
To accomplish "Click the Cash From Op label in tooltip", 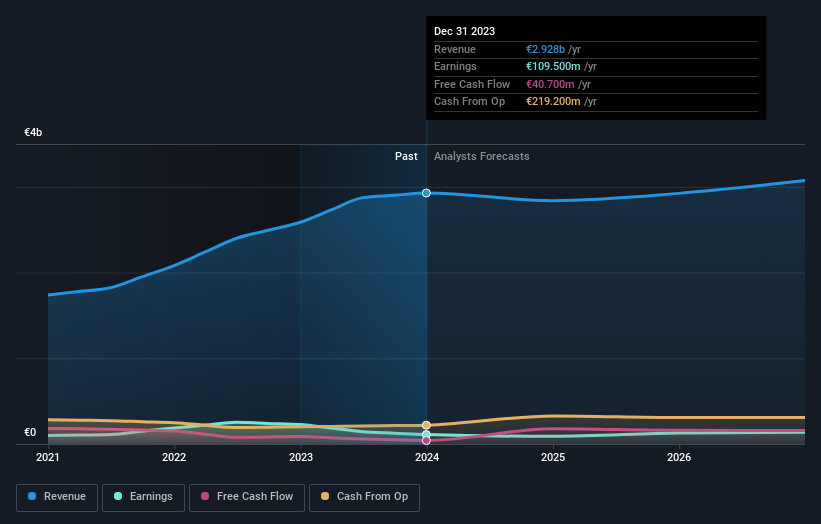I will [x=470, y=102].
